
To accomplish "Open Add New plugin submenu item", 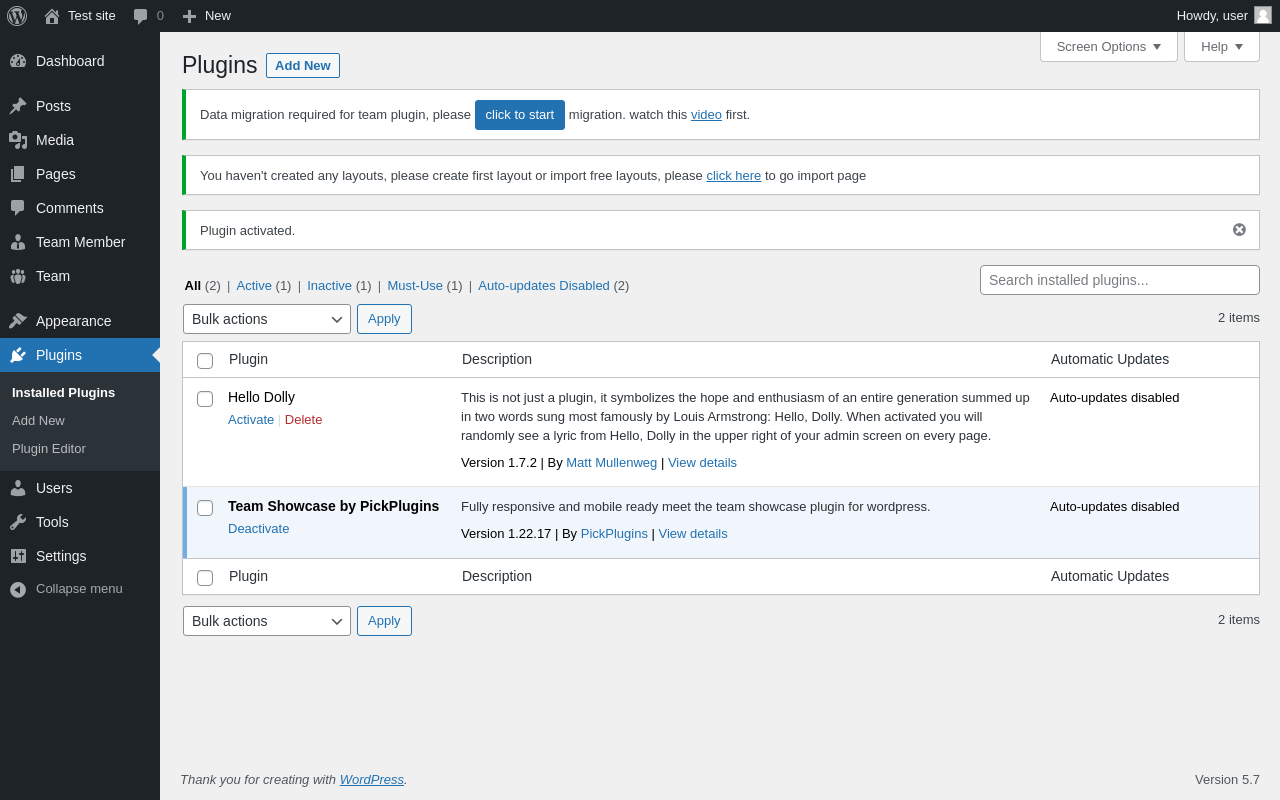I will [x=38, y=421].
